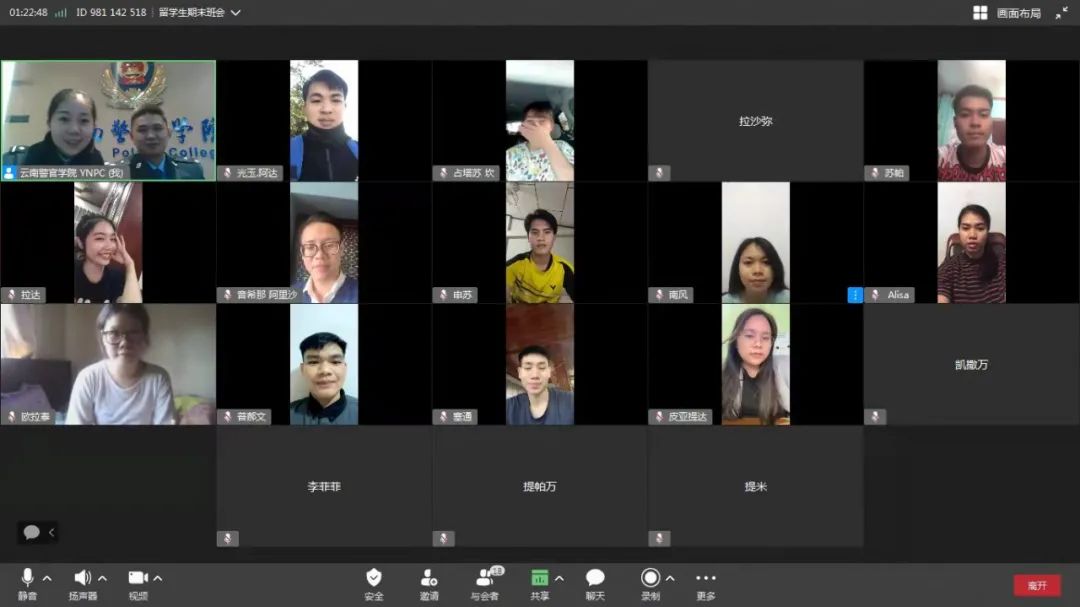Exit full screen using top-right arrows icon

1061,13
